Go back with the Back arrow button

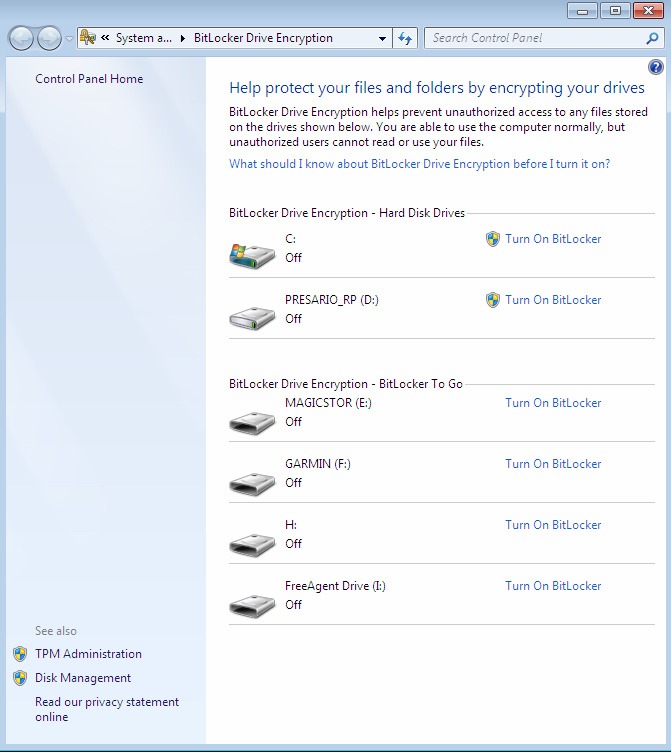click(21, 38)
